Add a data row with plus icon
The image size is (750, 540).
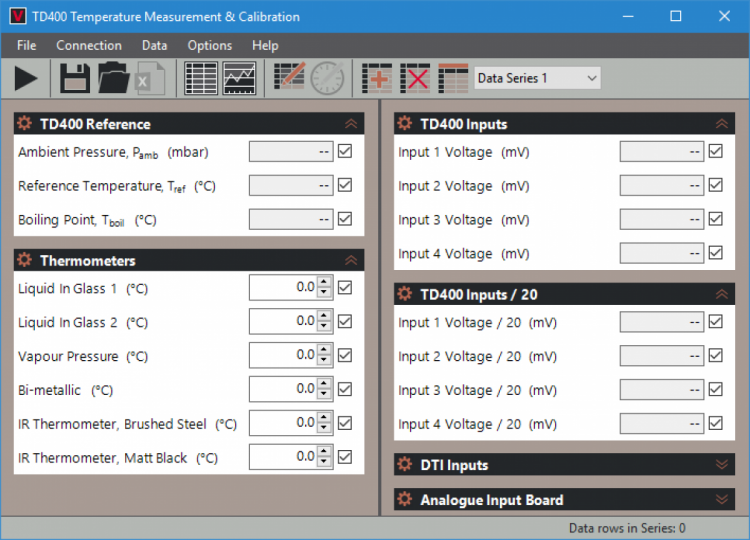click(x=377, y=78)
